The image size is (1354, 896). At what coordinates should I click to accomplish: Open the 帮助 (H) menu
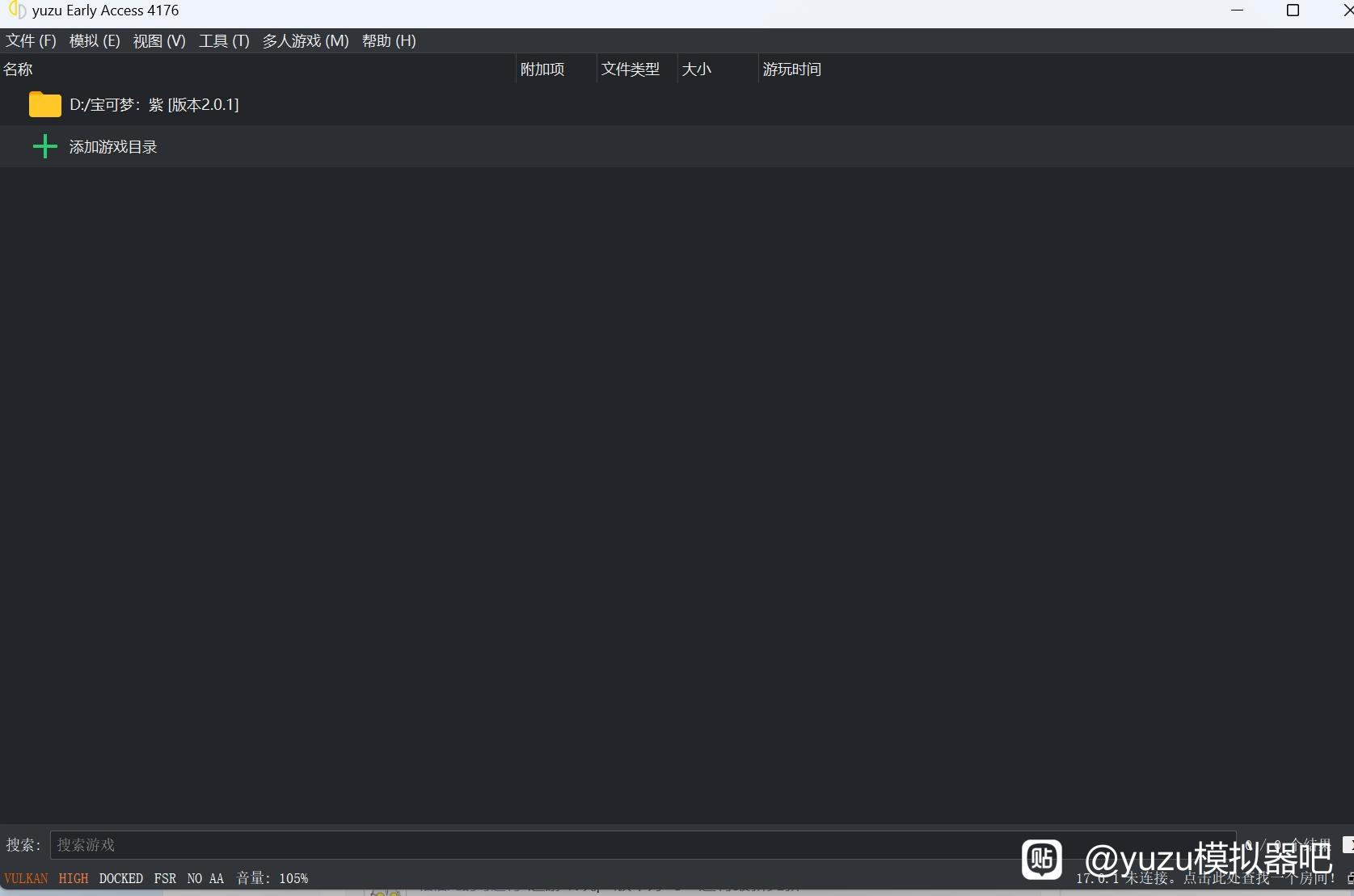tap(389, 41)
